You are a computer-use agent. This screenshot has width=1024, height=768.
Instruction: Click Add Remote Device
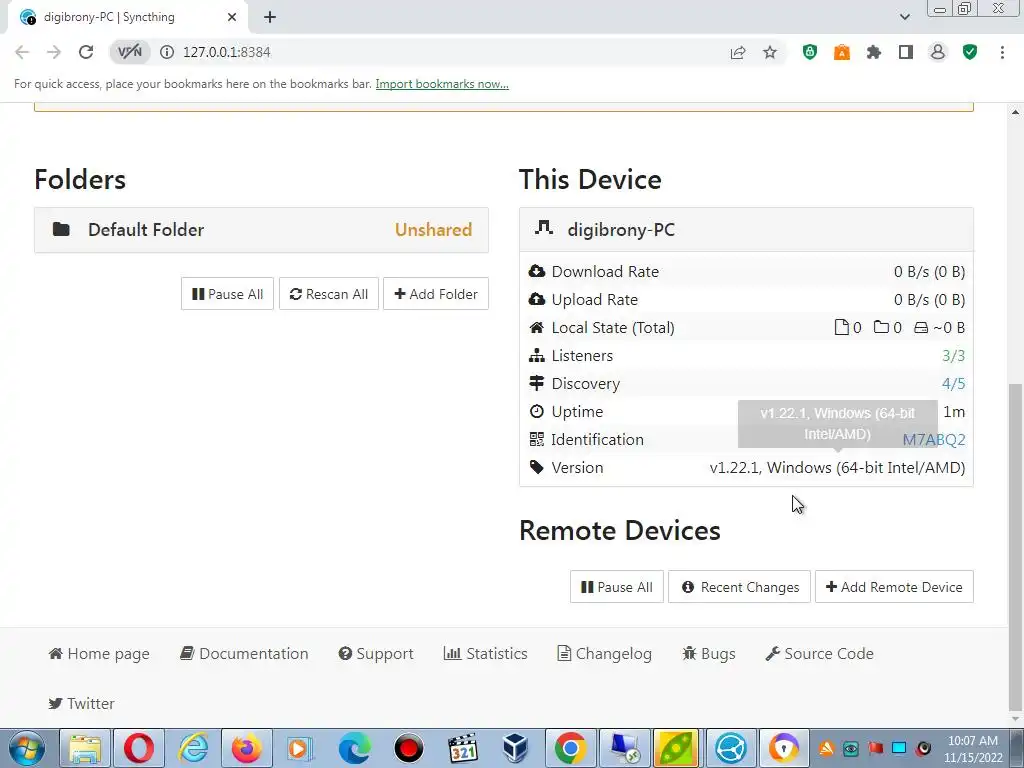tap(894, 587)
